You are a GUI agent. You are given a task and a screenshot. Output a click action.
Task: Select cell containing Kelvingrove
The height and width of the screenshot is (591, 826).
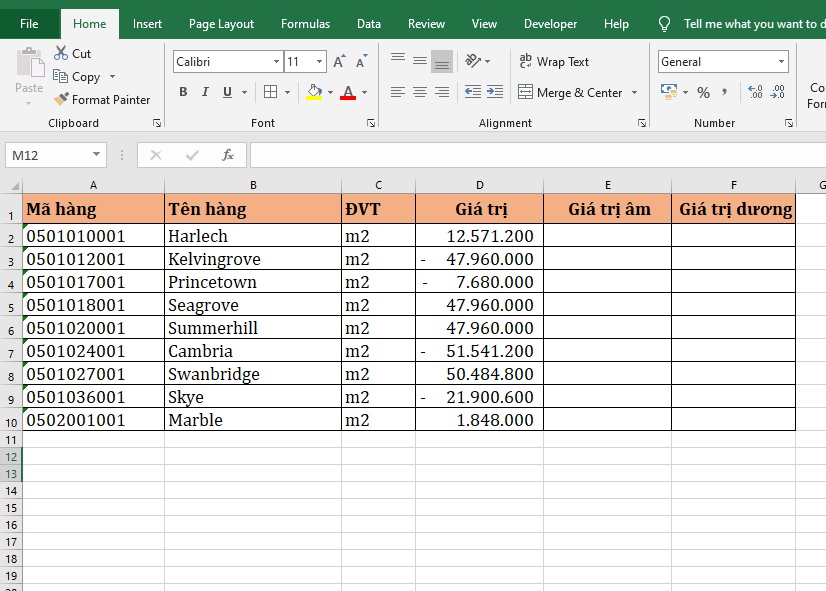pos(252,259)
